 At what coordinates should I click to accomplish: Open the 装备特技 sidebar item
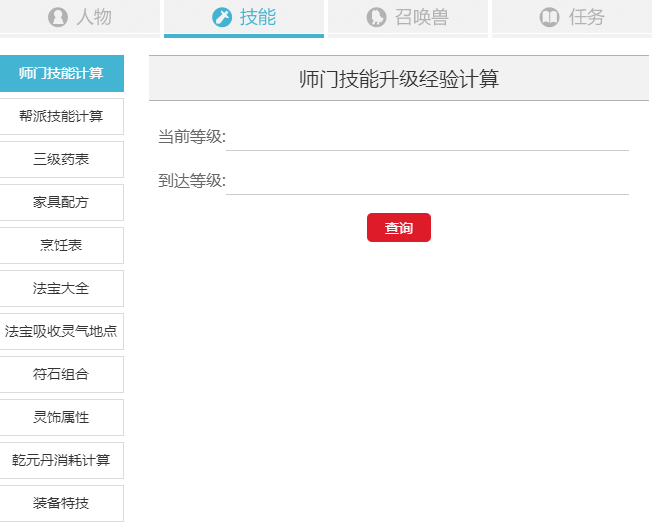pyautogui.click(x=62, y=503)
